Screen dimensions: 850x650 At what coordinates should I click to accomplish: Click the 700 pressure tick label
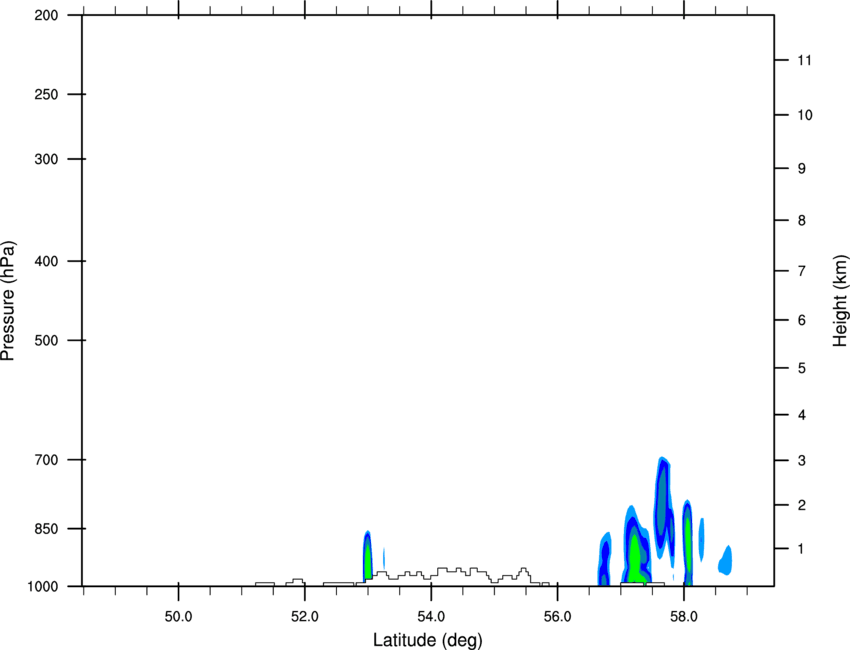[x=46, y=460]
